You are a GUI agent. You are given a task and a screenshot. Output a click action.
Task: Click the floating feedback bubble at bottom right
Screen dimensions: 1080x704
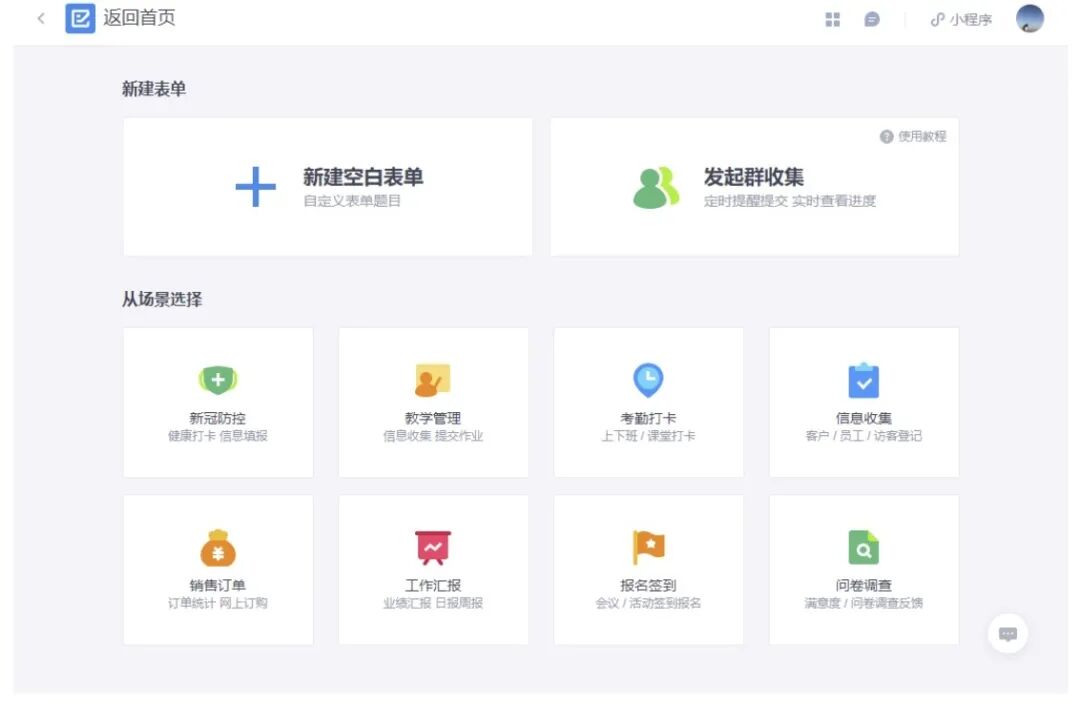(x=1008, y=633)
